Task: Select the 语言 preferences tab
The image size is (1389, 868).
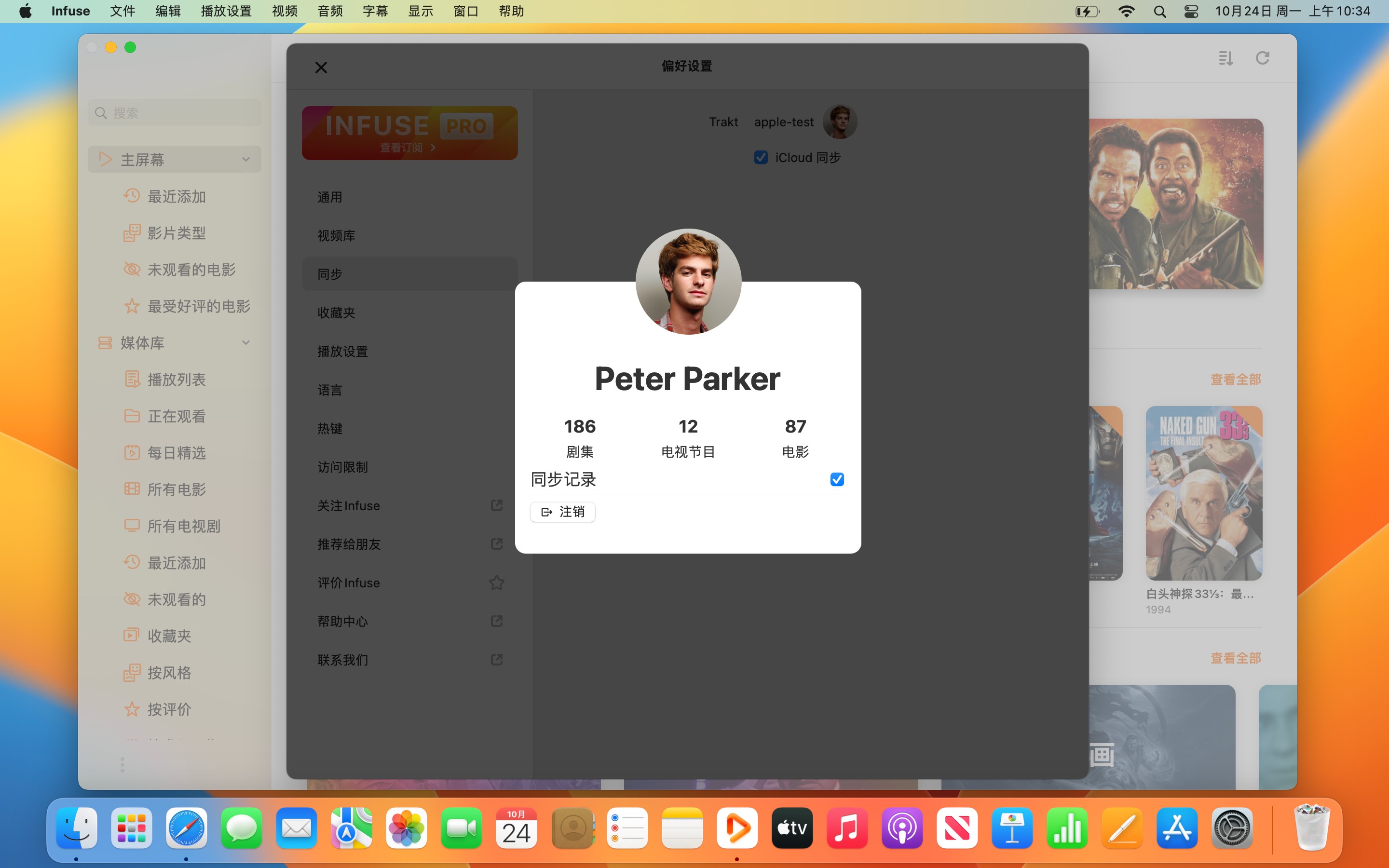Action: (x=410, y=390)
